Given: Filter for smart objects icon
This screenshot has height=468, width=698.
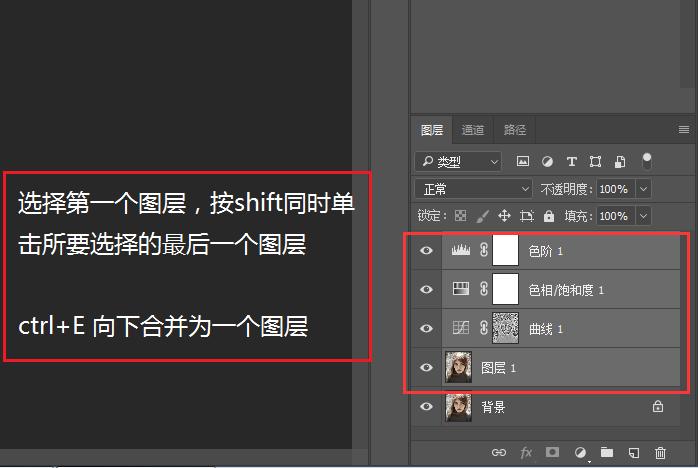Looking at the screenshot, I should (620, 161).
